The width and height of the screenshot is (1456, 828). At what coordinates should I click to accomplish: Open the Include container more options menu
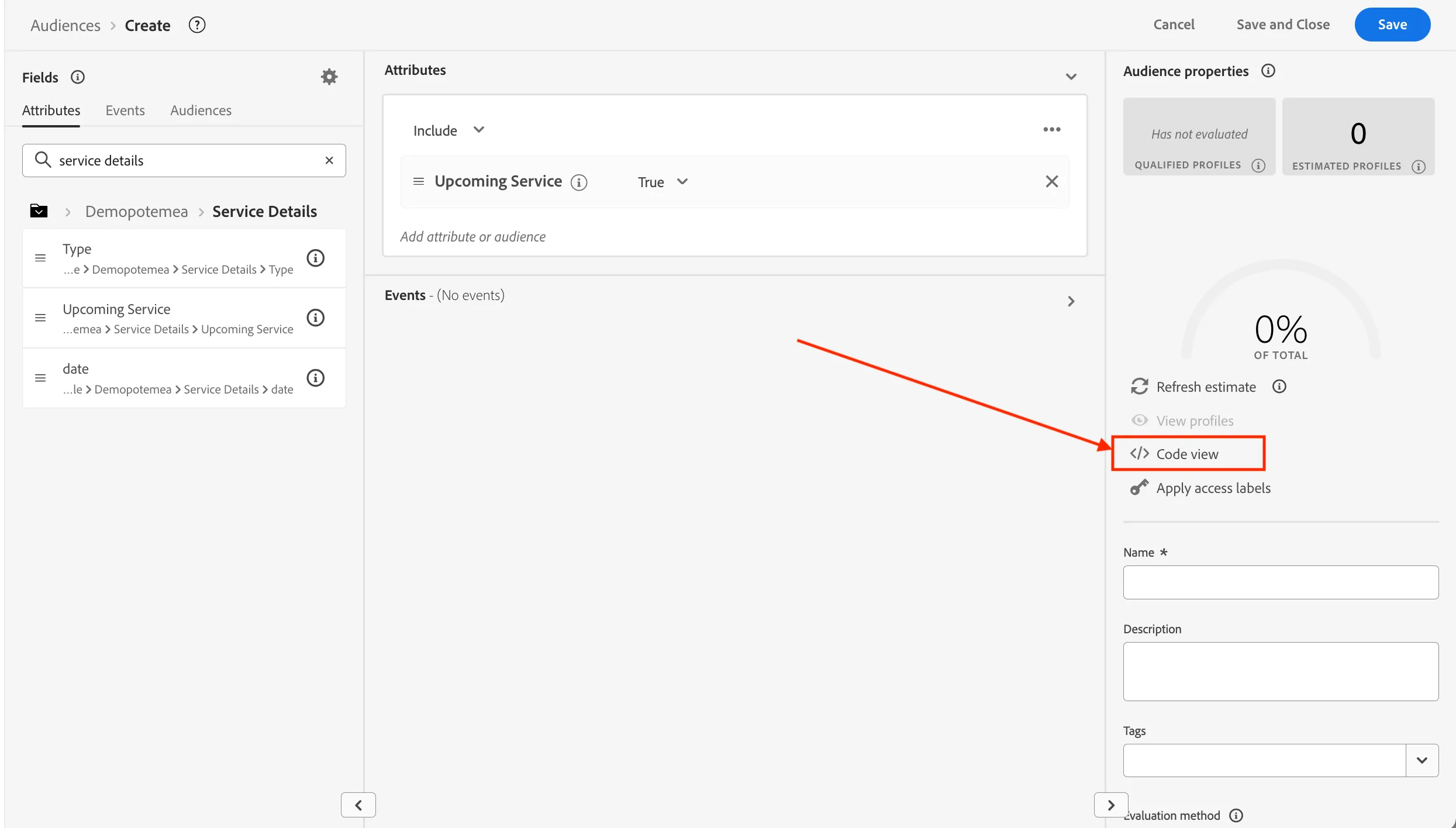(x=1051, y=129)
